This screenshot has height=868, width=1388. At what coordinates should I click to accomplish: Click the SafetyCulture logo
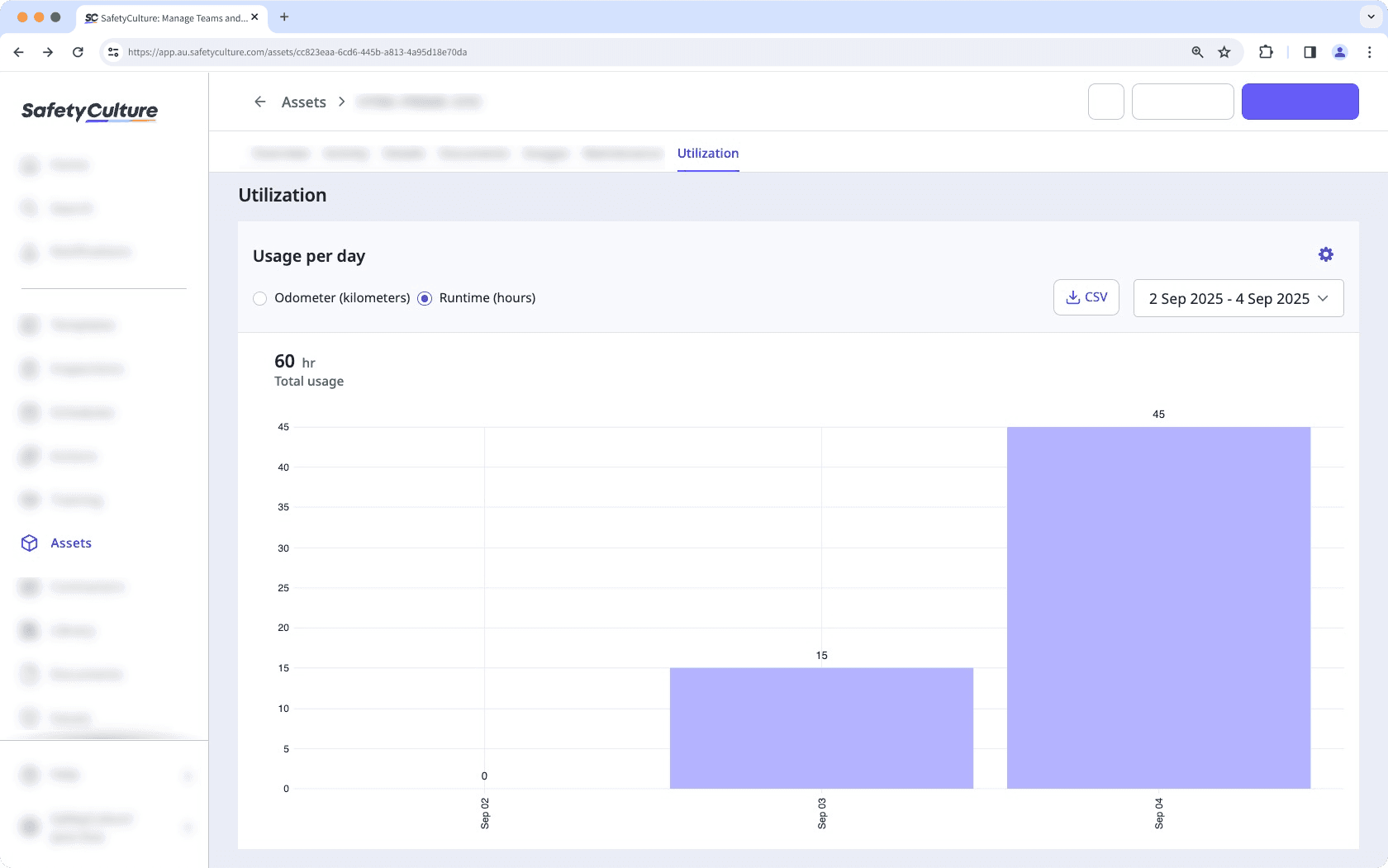click(89, 111)
